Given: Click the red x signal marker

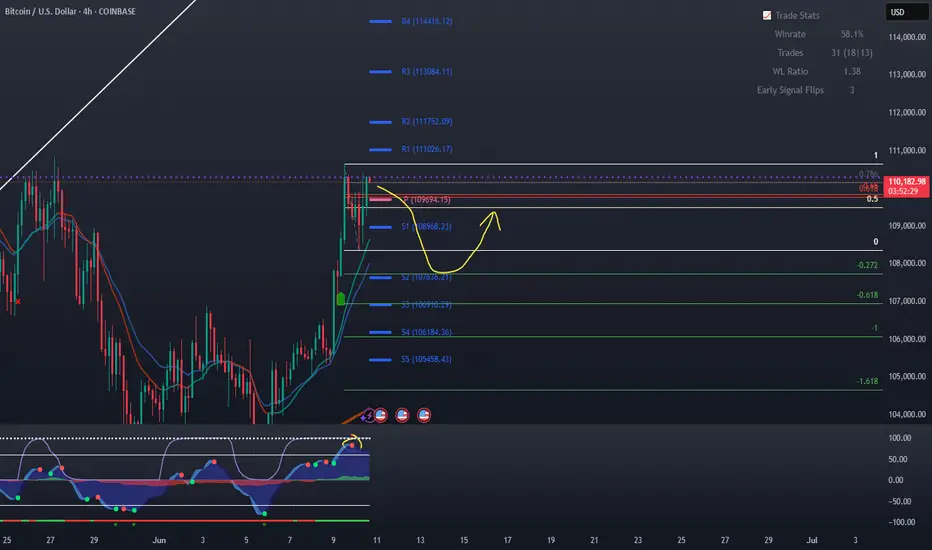Looking at the screenshot, I should (18, 301).
